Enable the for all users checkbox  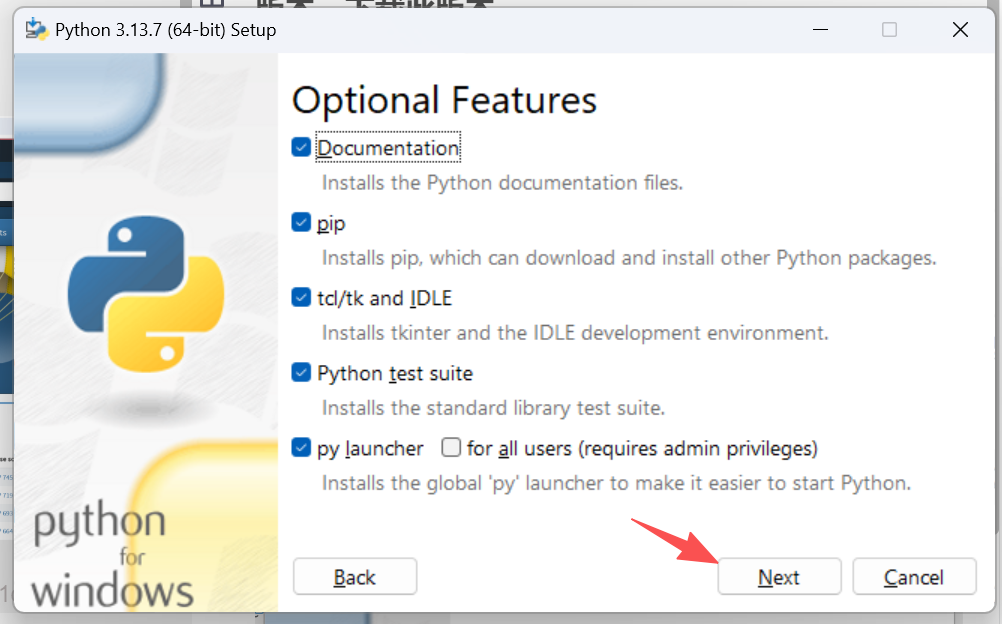pyautogui.click(x=451, y=448)
